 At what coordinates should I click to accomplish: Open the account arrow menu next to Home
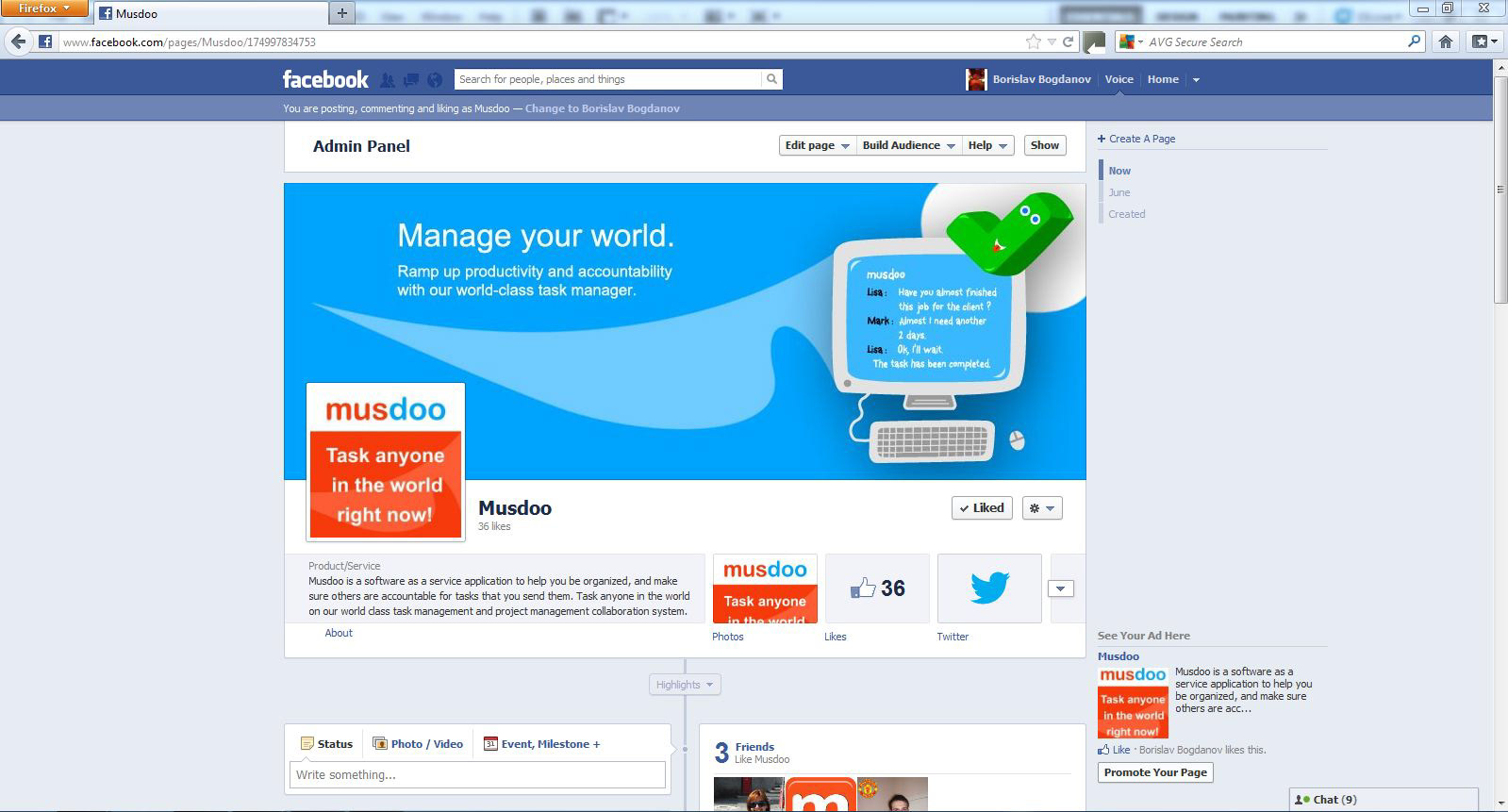pos(1196,80)
